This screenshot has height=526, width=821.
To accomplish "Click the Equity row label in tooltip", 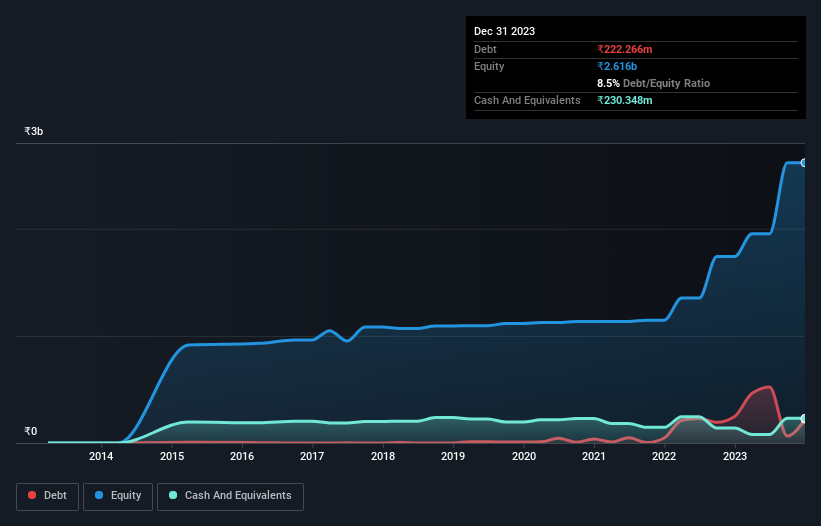I will [489, 66].
